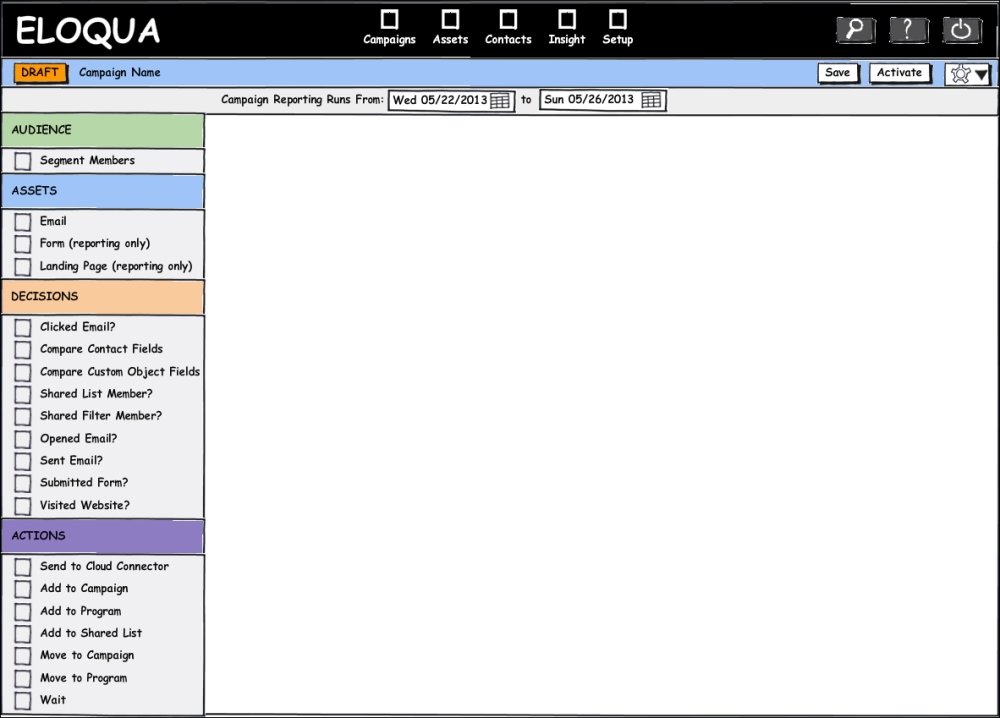This screenshot has height=718, width=1000.
Task: Enable the Add to Shared List checkbox
Action: point(23,634)
